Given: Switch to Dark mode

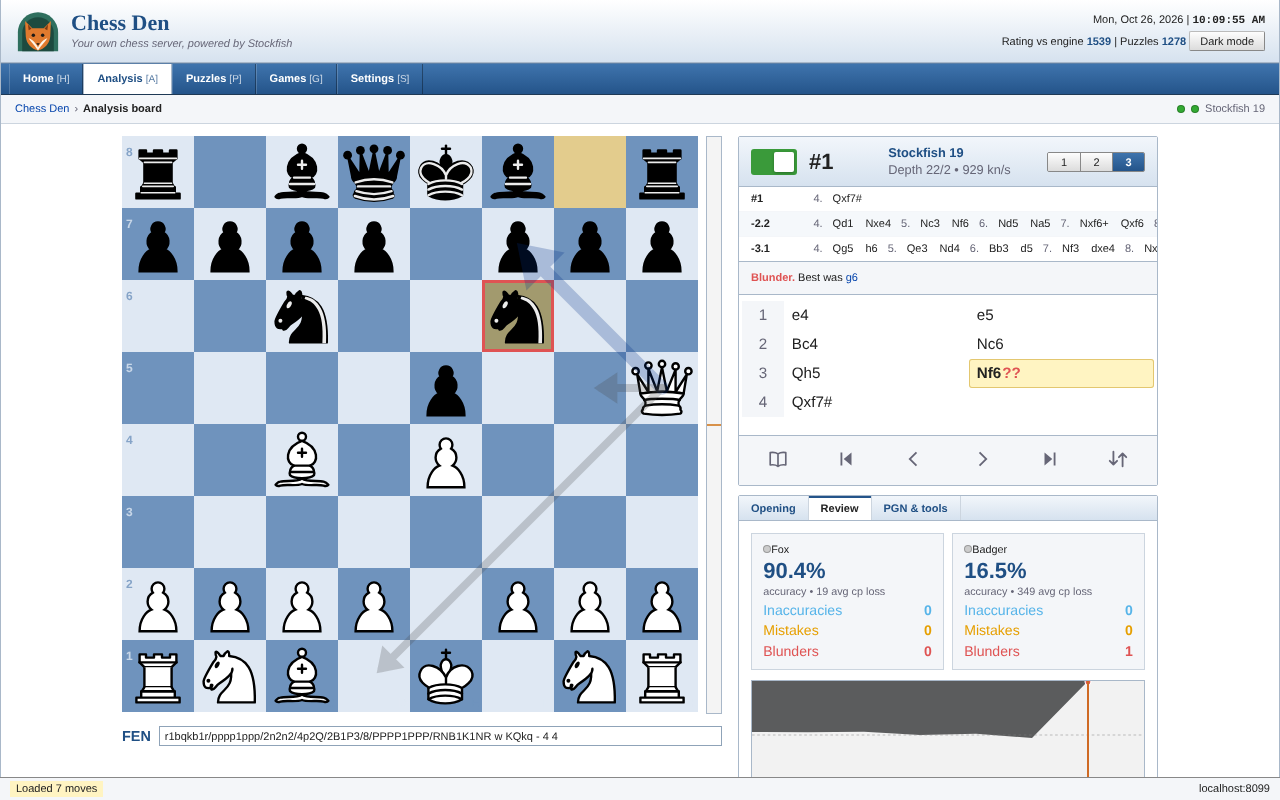Looking at the screenshot, I should click(x=1227, y=41).
